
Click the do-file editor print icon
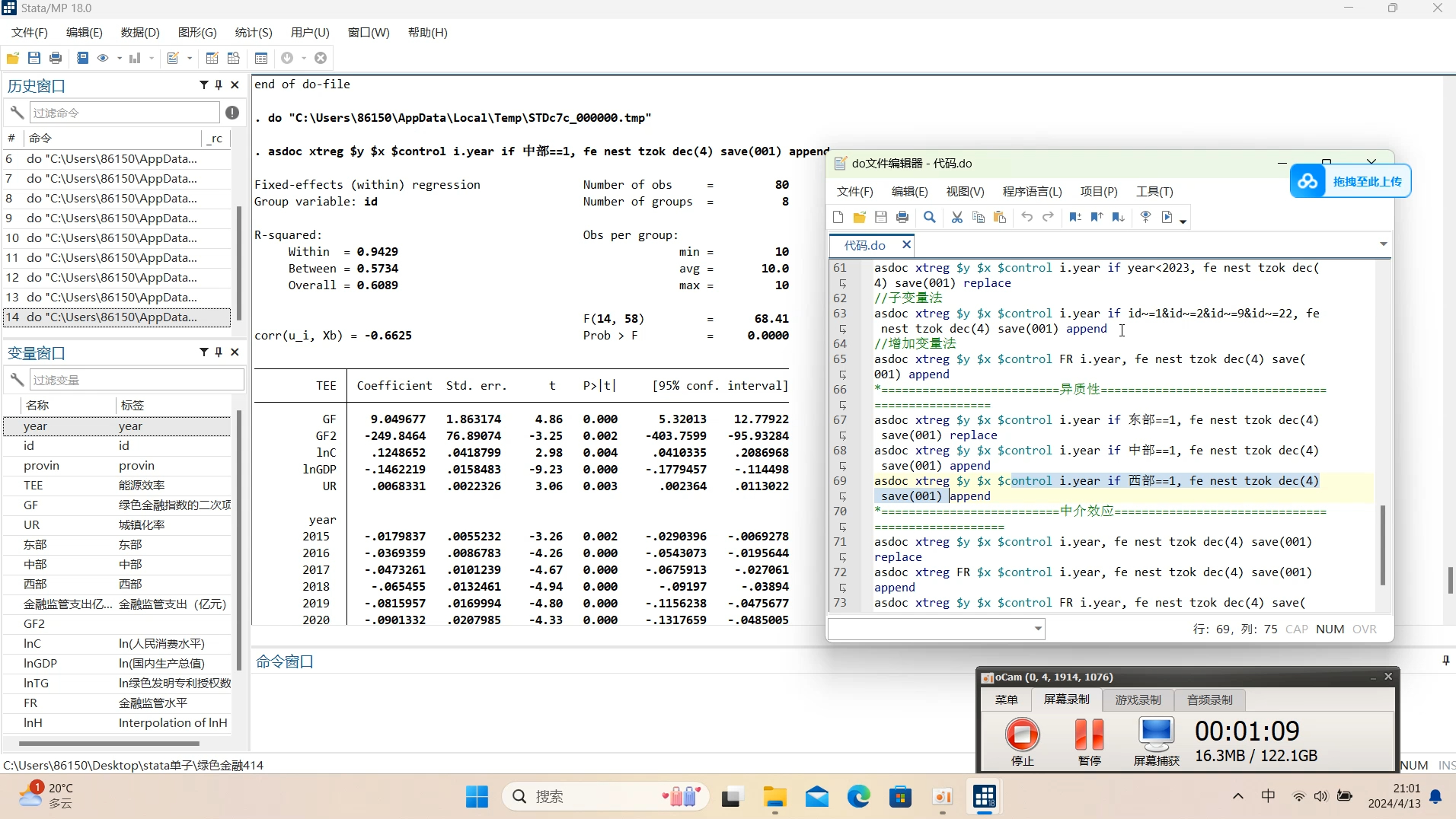pos(902,217)
